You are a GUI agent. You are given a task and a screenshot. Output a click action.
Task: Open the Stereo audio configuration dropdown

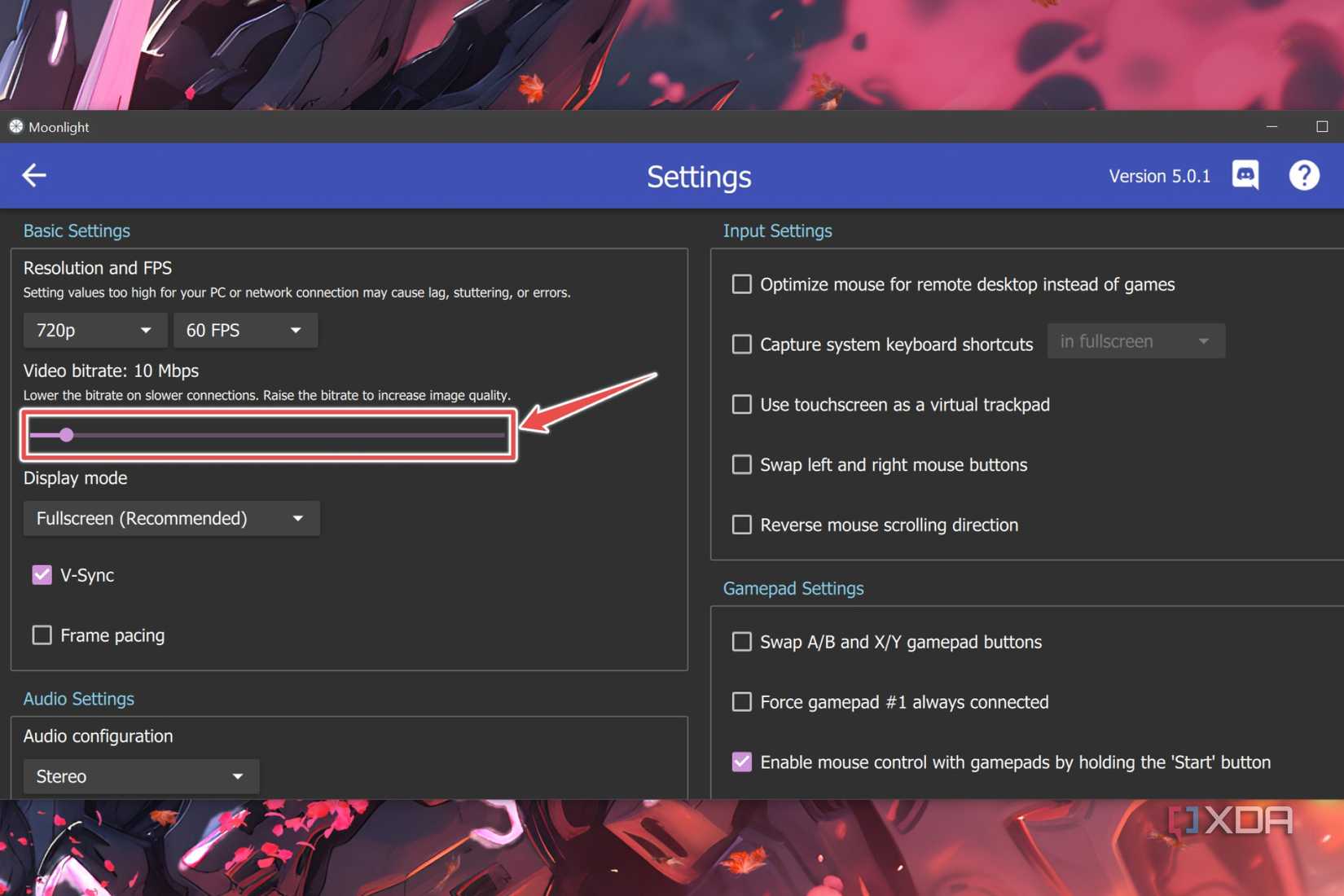click(x=141, y=776)
